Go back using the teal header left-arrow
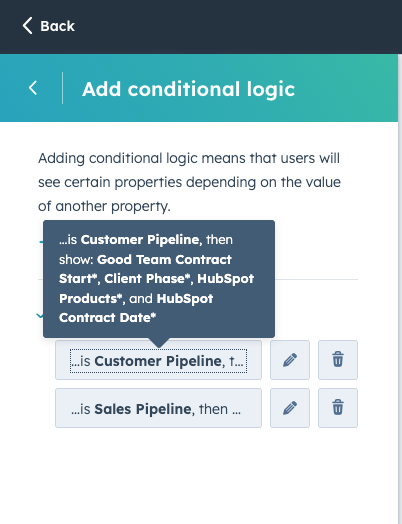 33,88
